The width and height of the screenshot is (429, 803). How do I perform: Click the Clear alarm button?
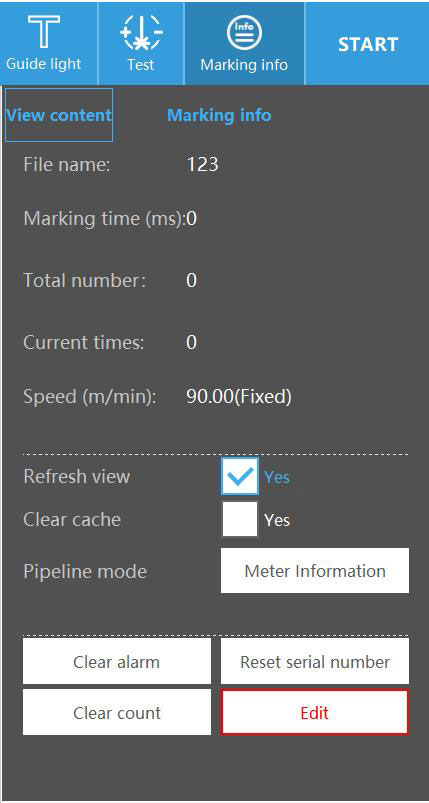click(x=117, y=661)
